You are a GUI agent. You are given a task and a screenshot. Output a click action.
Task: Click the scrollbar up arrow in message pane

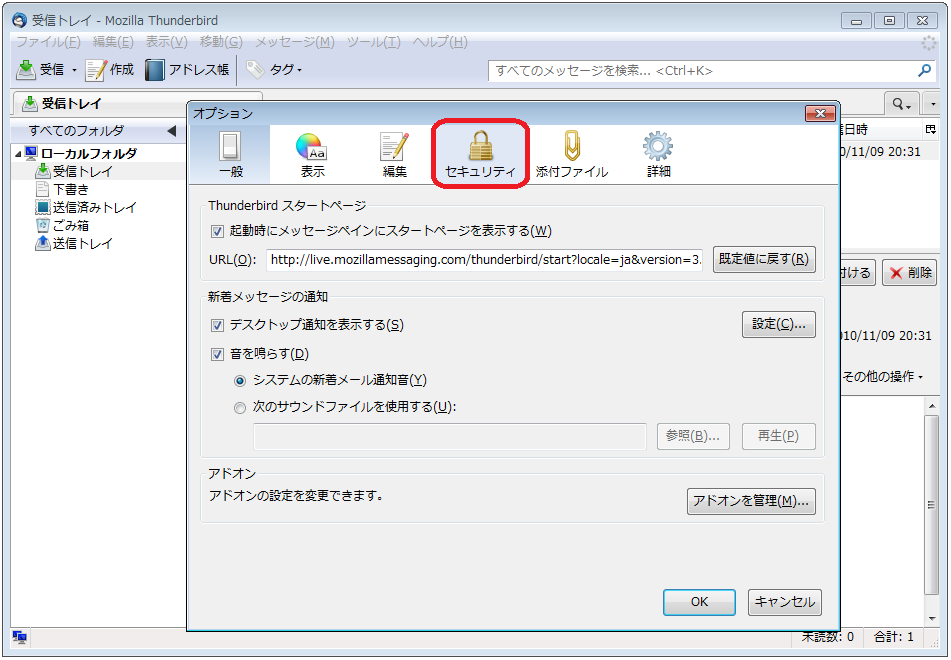tap(932, 405)
